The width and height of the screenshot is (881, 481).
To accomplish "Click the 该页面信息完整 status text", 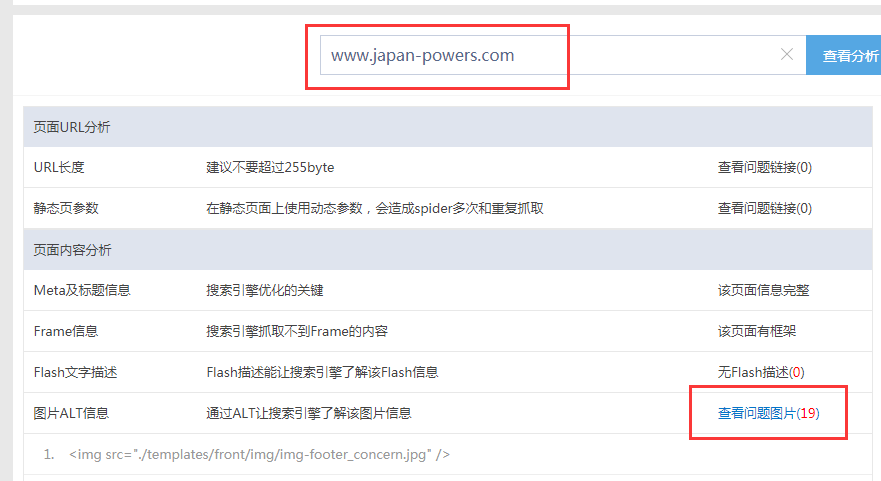I will (763, 290).
